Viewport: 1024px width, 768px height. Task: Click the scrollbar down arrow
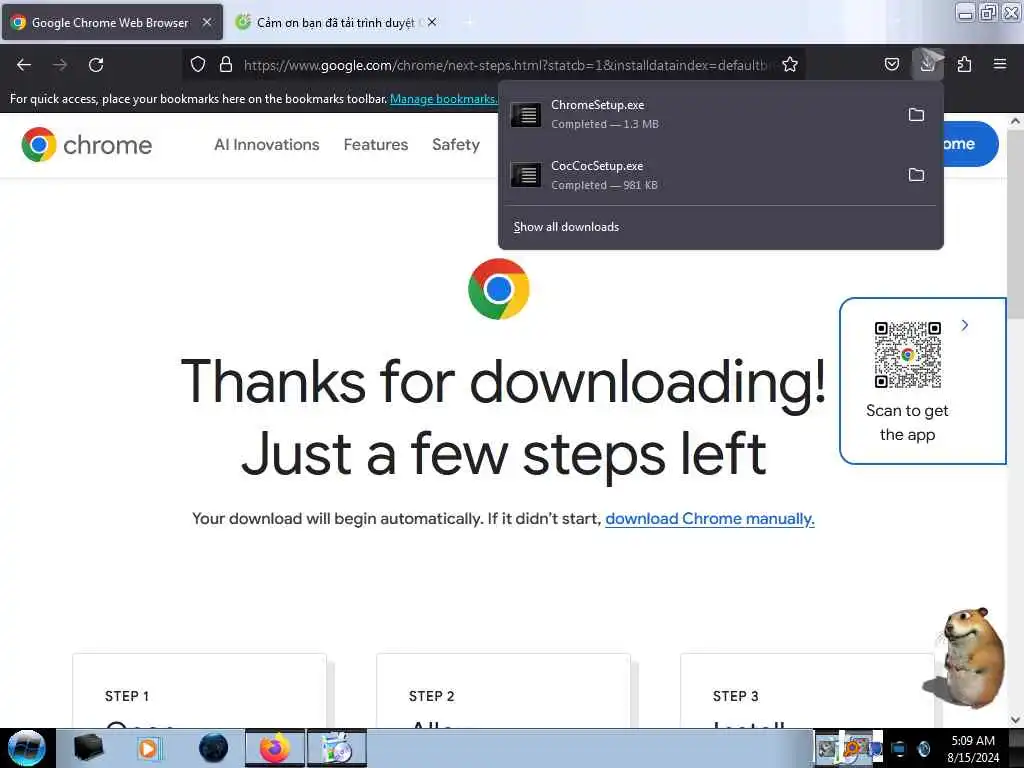(1015, 720)
